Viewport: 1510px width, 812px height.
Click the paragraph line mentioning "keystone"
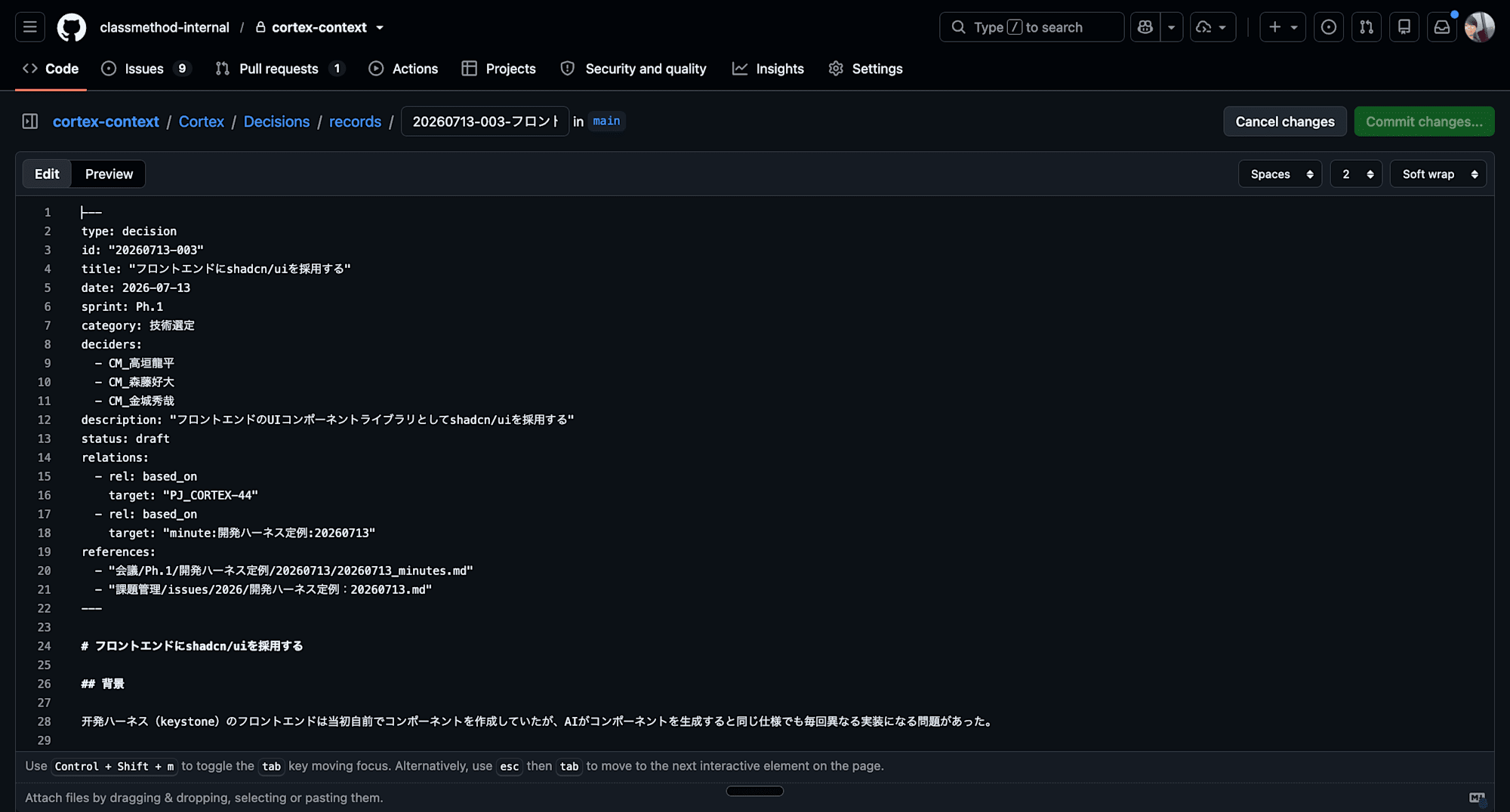(x=538, y=721)
